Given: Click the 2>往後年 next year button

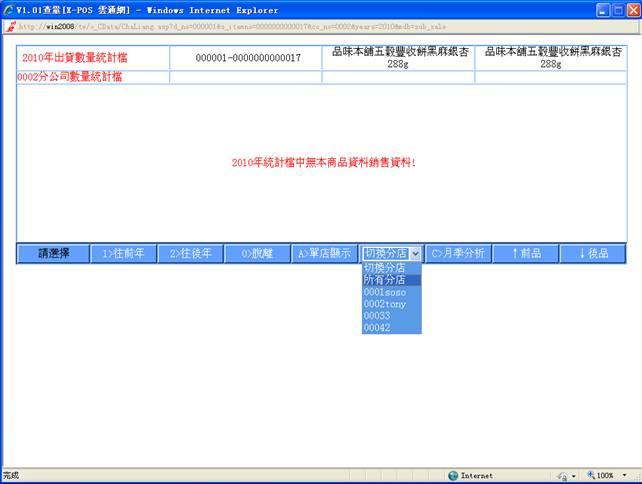Looking at the screenshot, I should pyautogui.click(x=191, y=254).
